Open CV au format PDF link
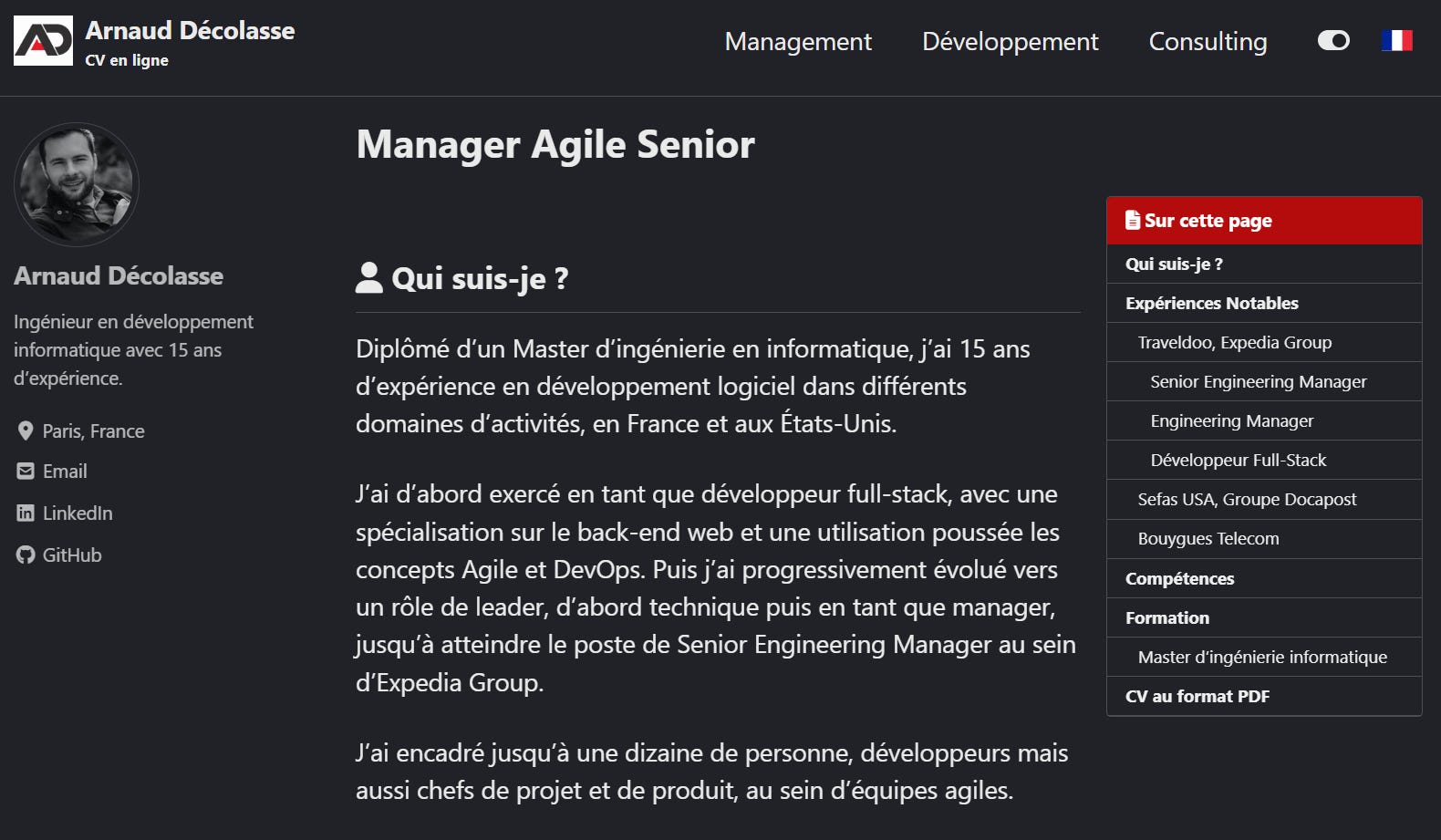Screen dimensions: 1441x840 (1264, 696)
